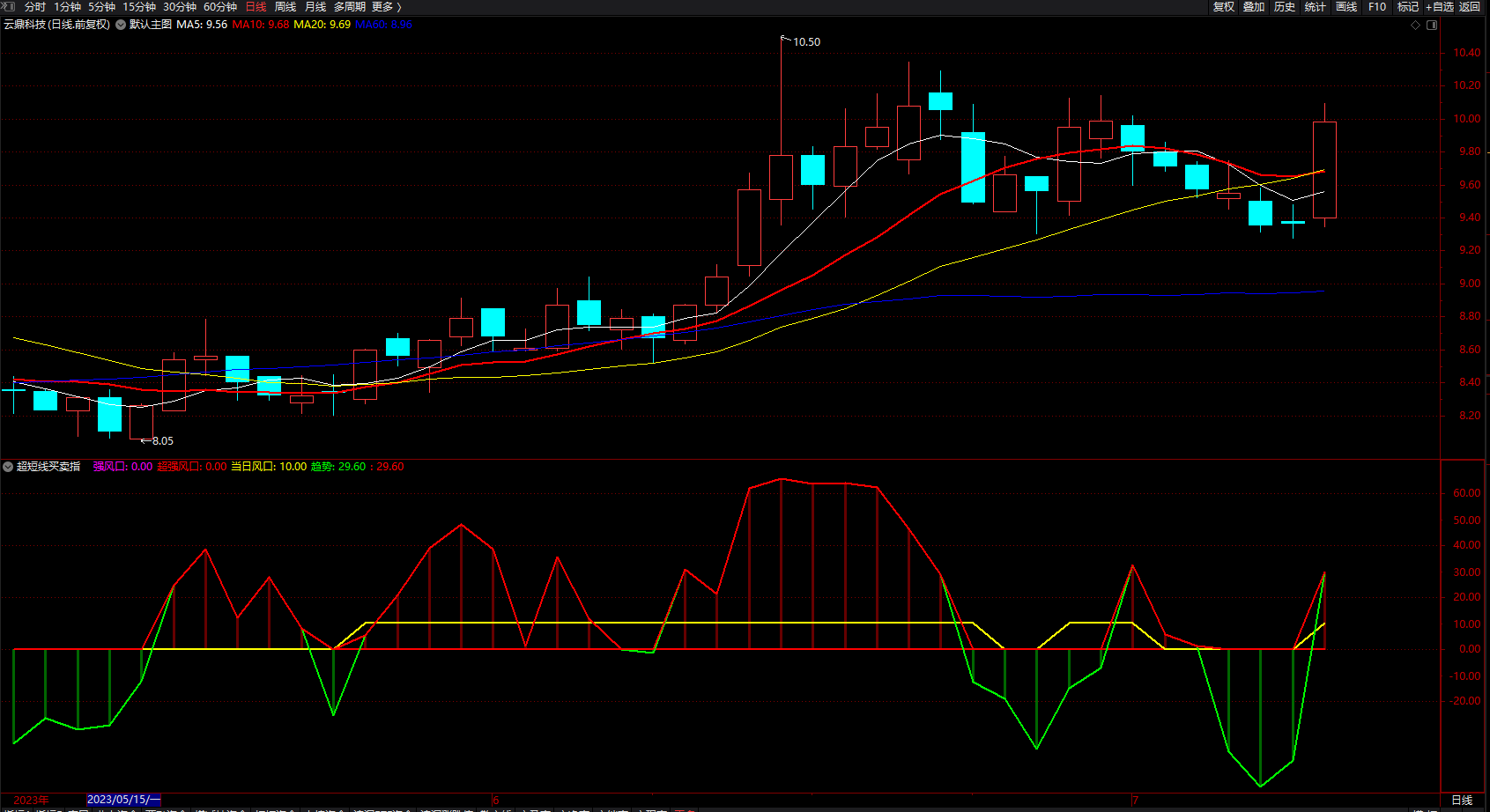Click the 超短线买卖指 indicator name
This screenshot has width=1490, height=812.
coord(48,467)
